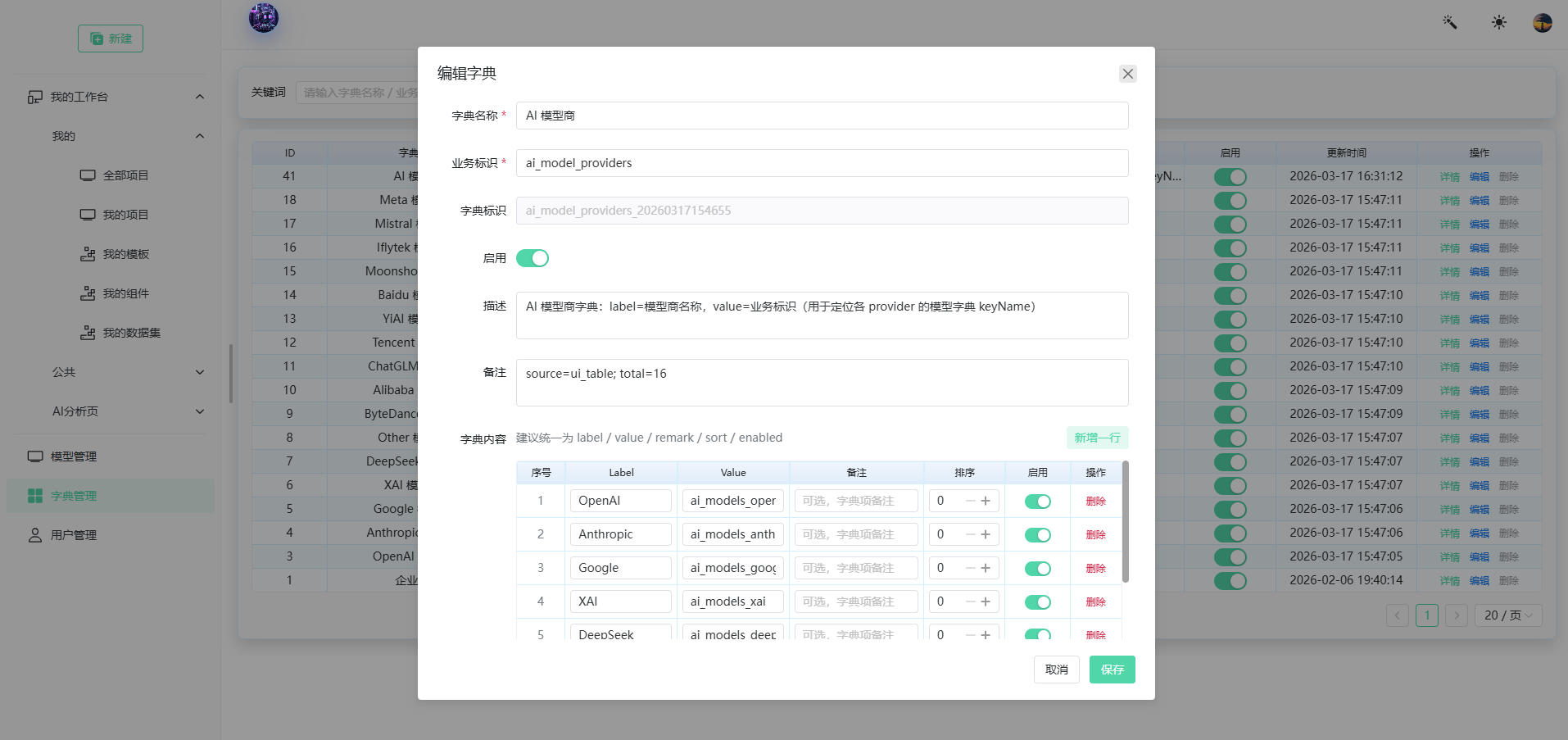Toggle the sun theme icon
The height and width of the screenshot is (740, 1568).
[x=1499, y=22]
